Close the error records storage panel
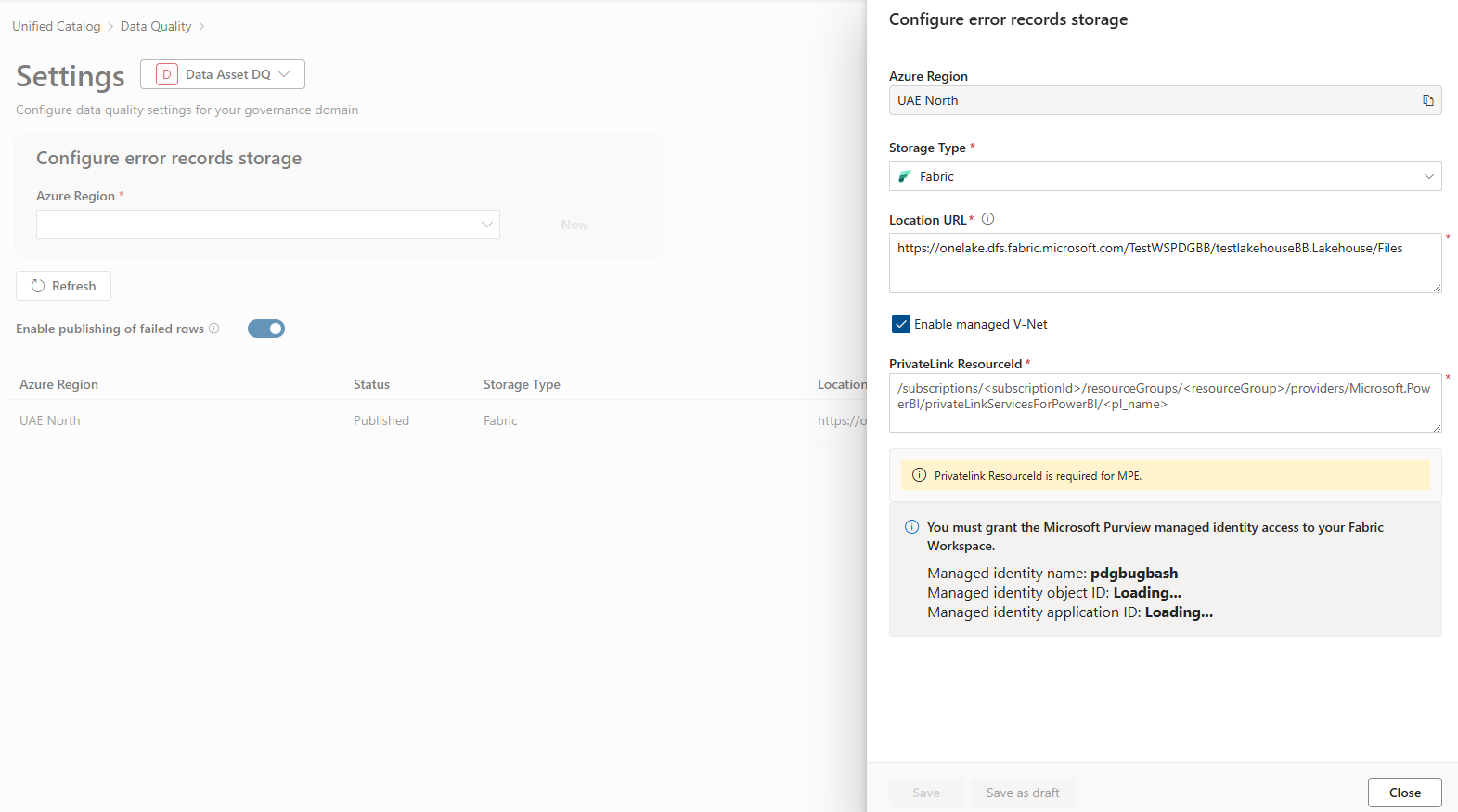 [1405, 793]
